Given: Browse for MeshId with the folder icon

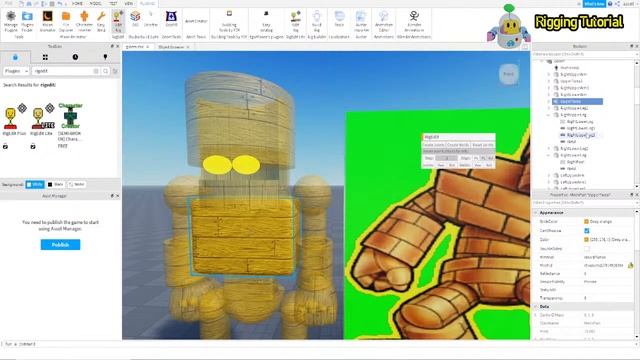Looking at the screenshot, I should point(631,266).
